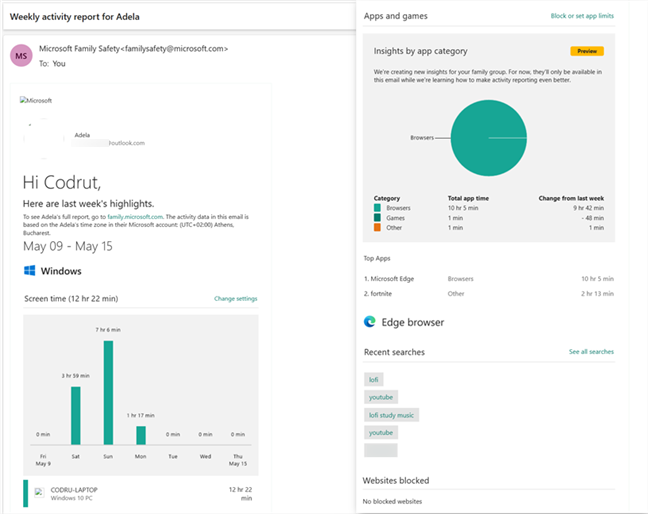The width and height of the screenshot is (648, 514).
Task: Click the 2 hr 13 min fortnite time
Action: pos(597,294)
